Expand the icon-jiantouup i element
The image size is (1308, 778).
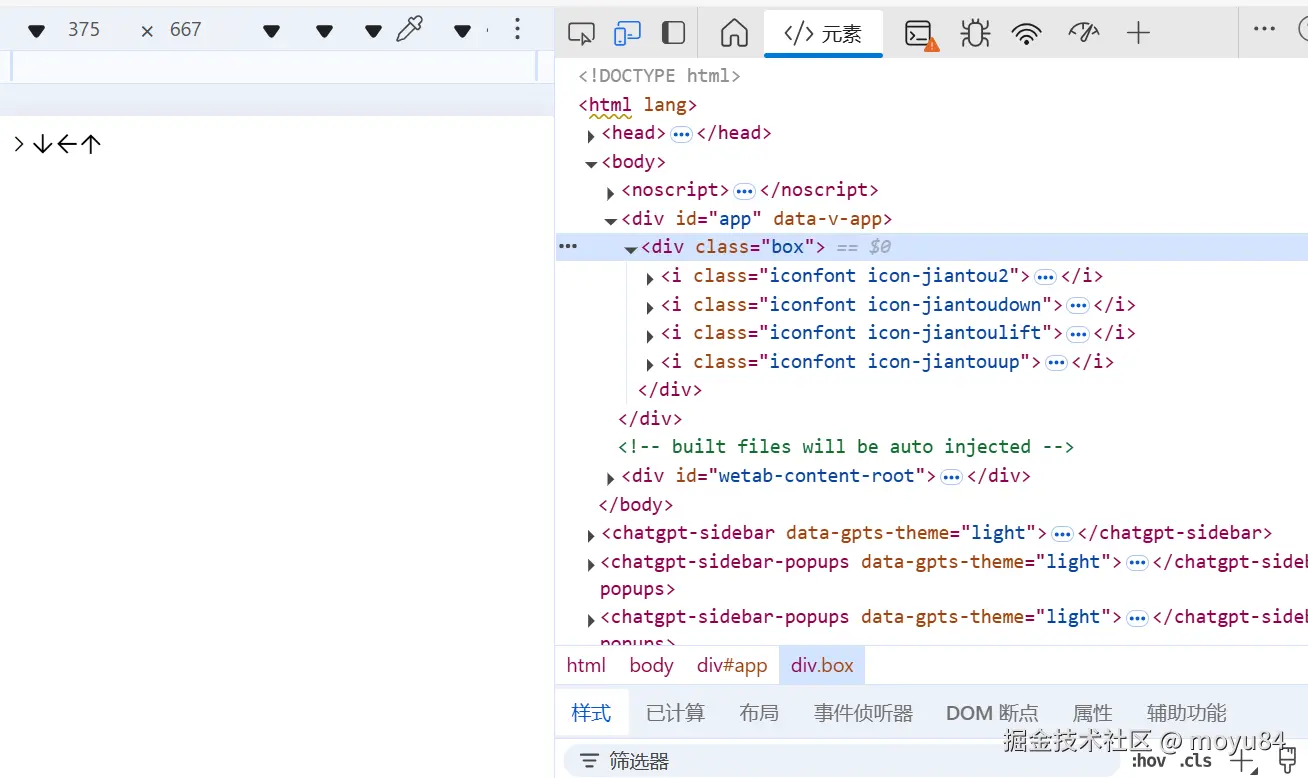point(650,364)
